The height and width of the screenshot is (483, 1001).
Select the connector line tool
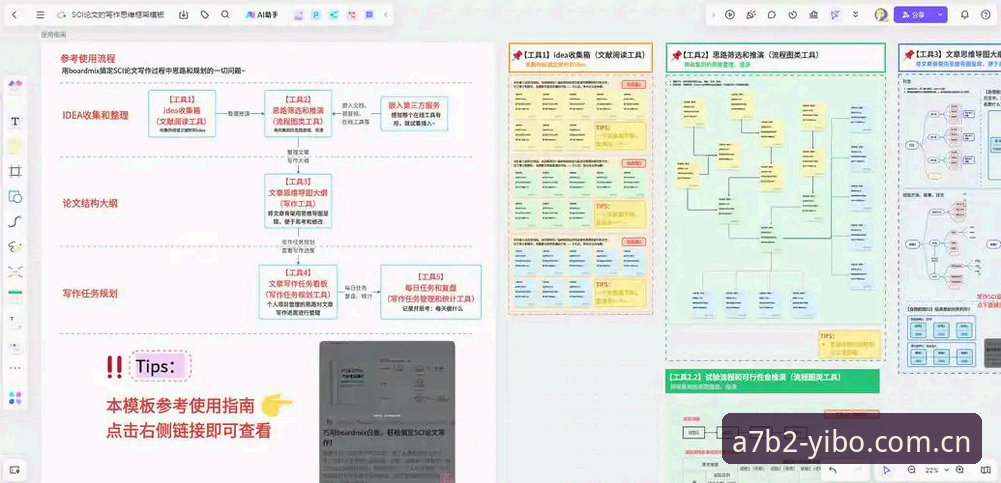tap(15, 221)
